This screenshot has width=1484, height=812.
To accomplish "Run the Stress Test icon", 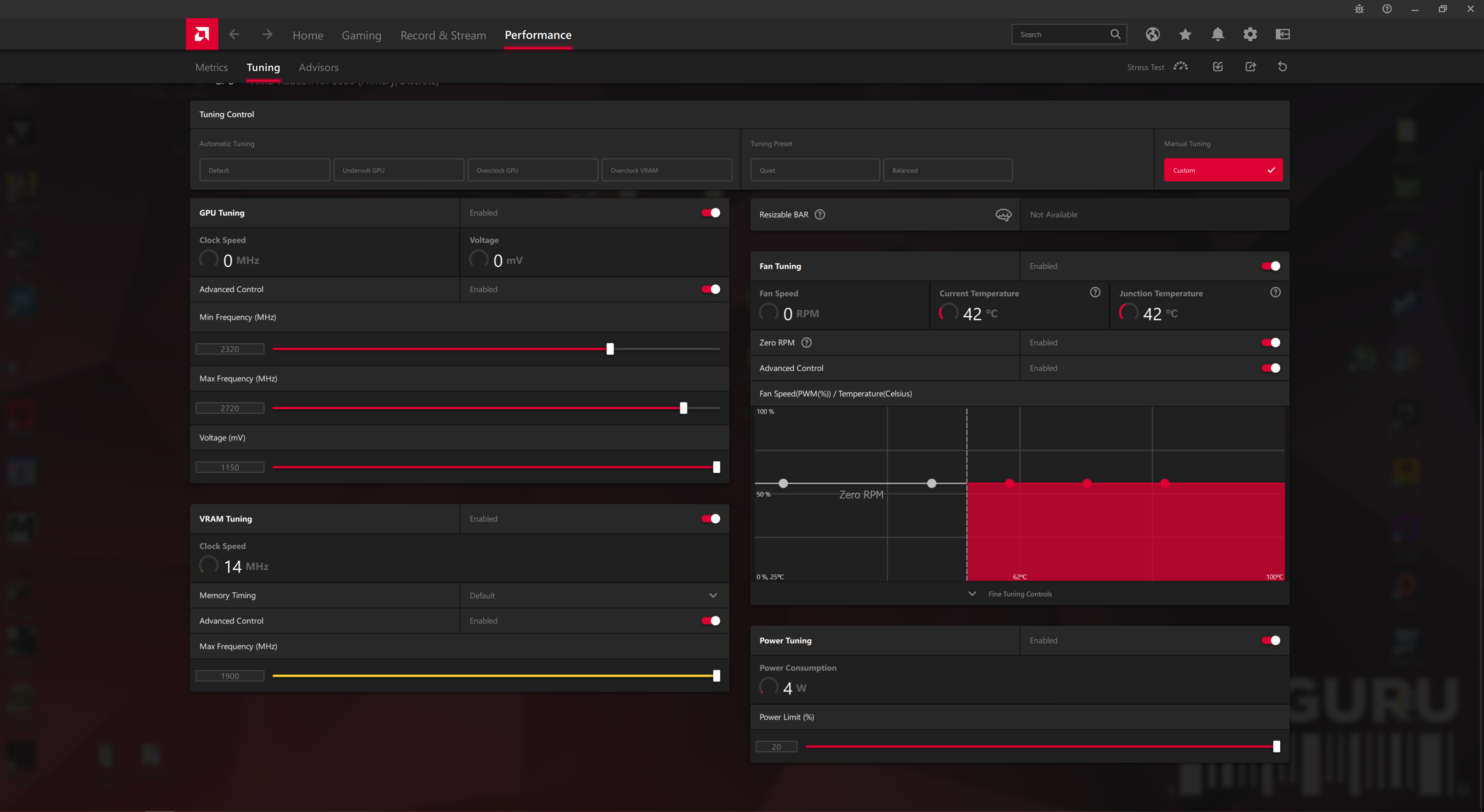I will tap(1180, 67).
